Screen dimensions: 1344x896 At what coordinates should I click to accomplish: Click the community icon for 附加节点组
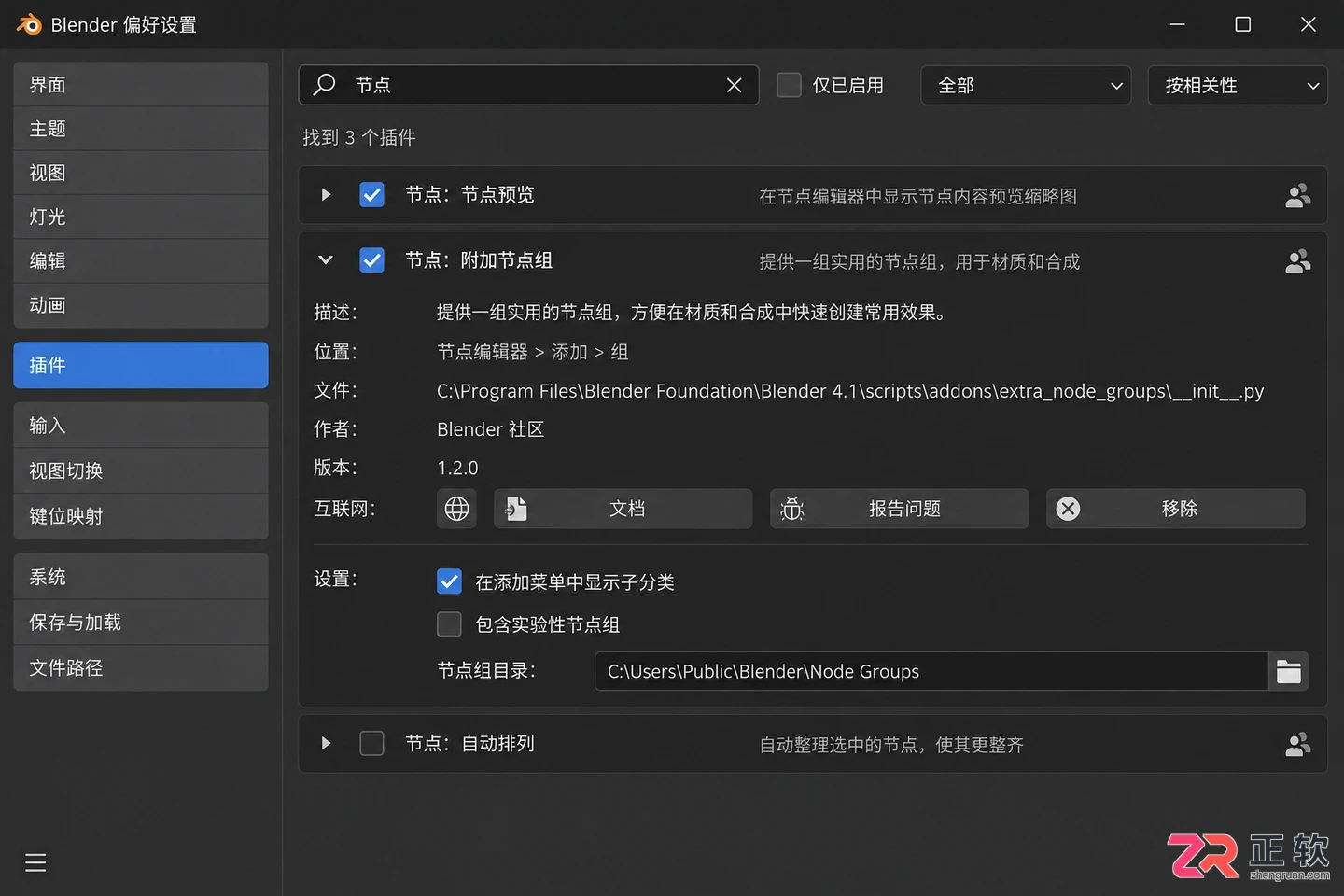pyautogui.click(x=1297, y=261)
